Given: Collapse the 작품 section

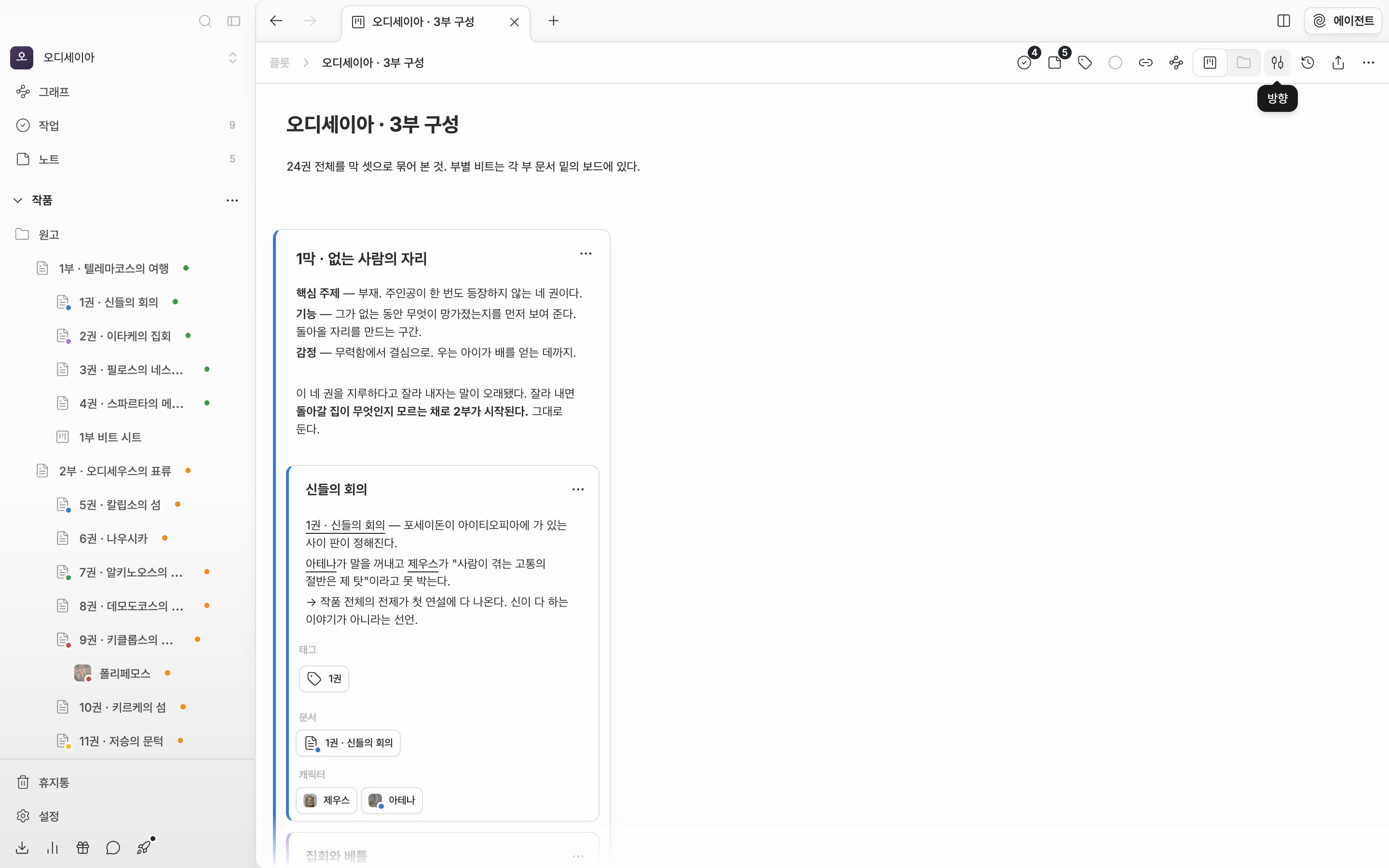Looking at the screenshot, I should click(x=18, y=200).
